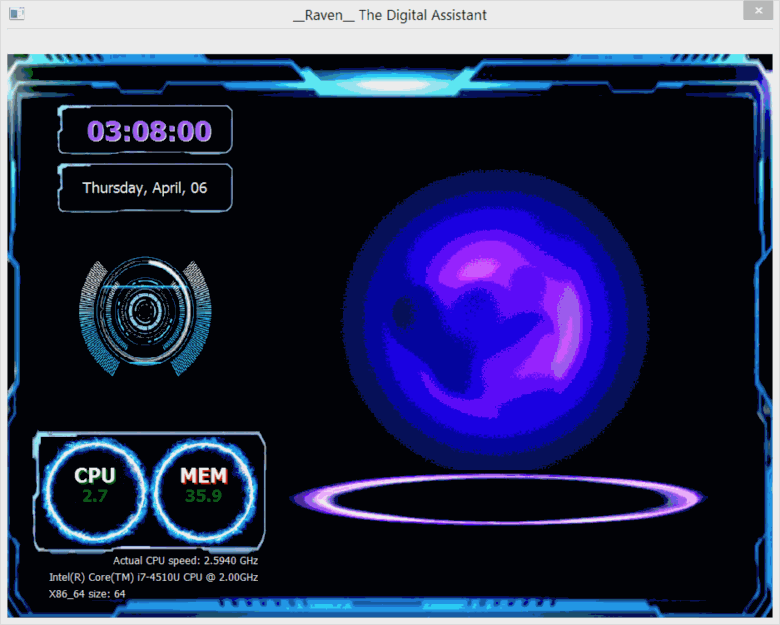The height and width of the screenshot is (625, 780).
Task: Click the 35.9 memory percentage value
Action: coord(203,496)
